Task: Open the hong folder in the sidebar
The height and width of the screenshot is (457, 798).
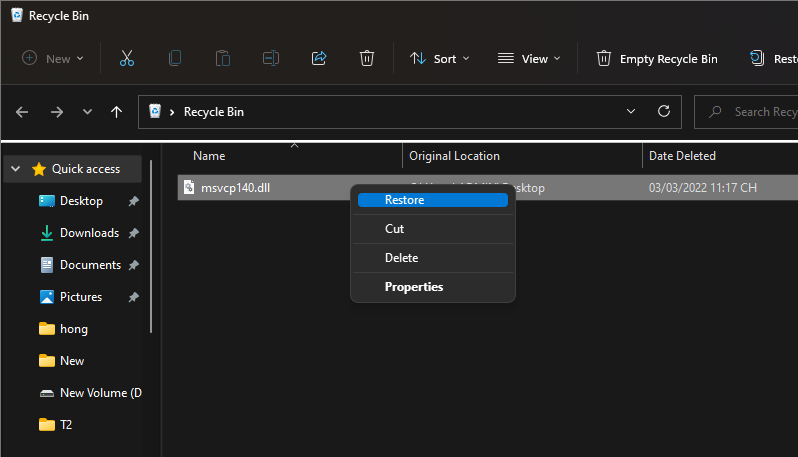Action: (74, 329)
